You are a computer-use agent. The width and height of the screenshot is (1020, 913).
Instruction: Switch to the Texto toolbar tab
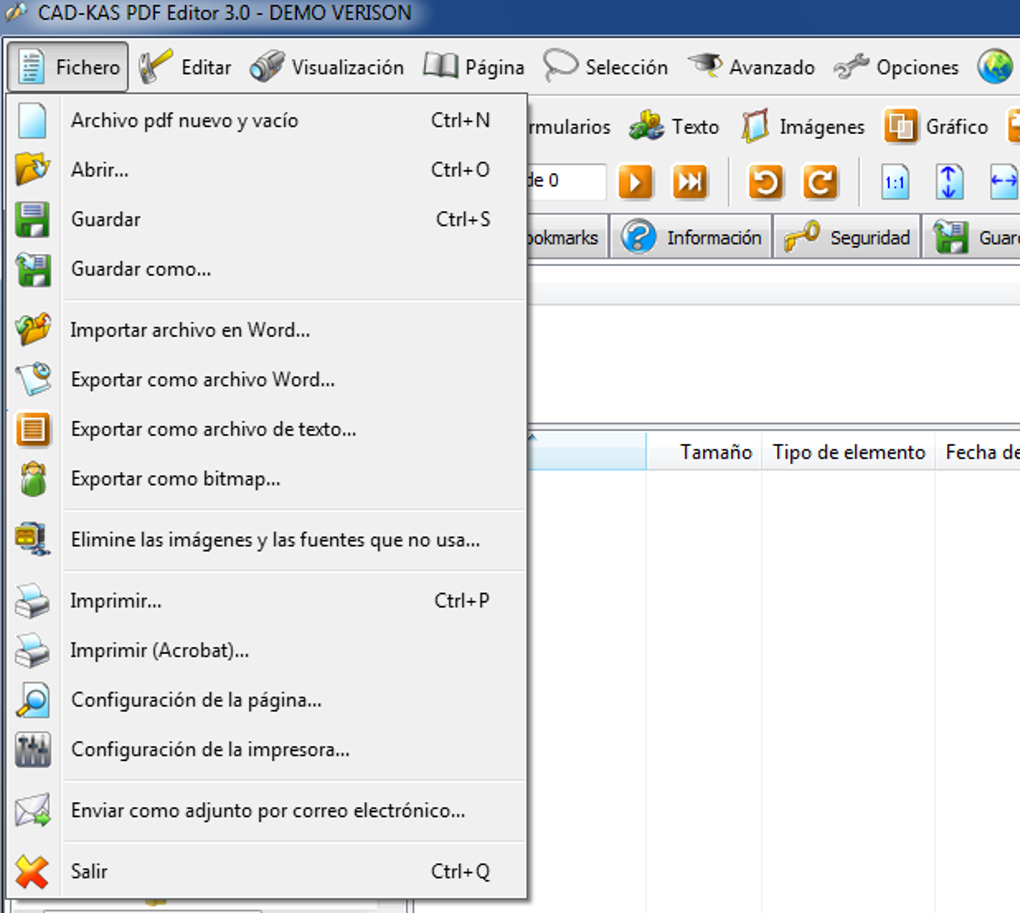[674, 126]
